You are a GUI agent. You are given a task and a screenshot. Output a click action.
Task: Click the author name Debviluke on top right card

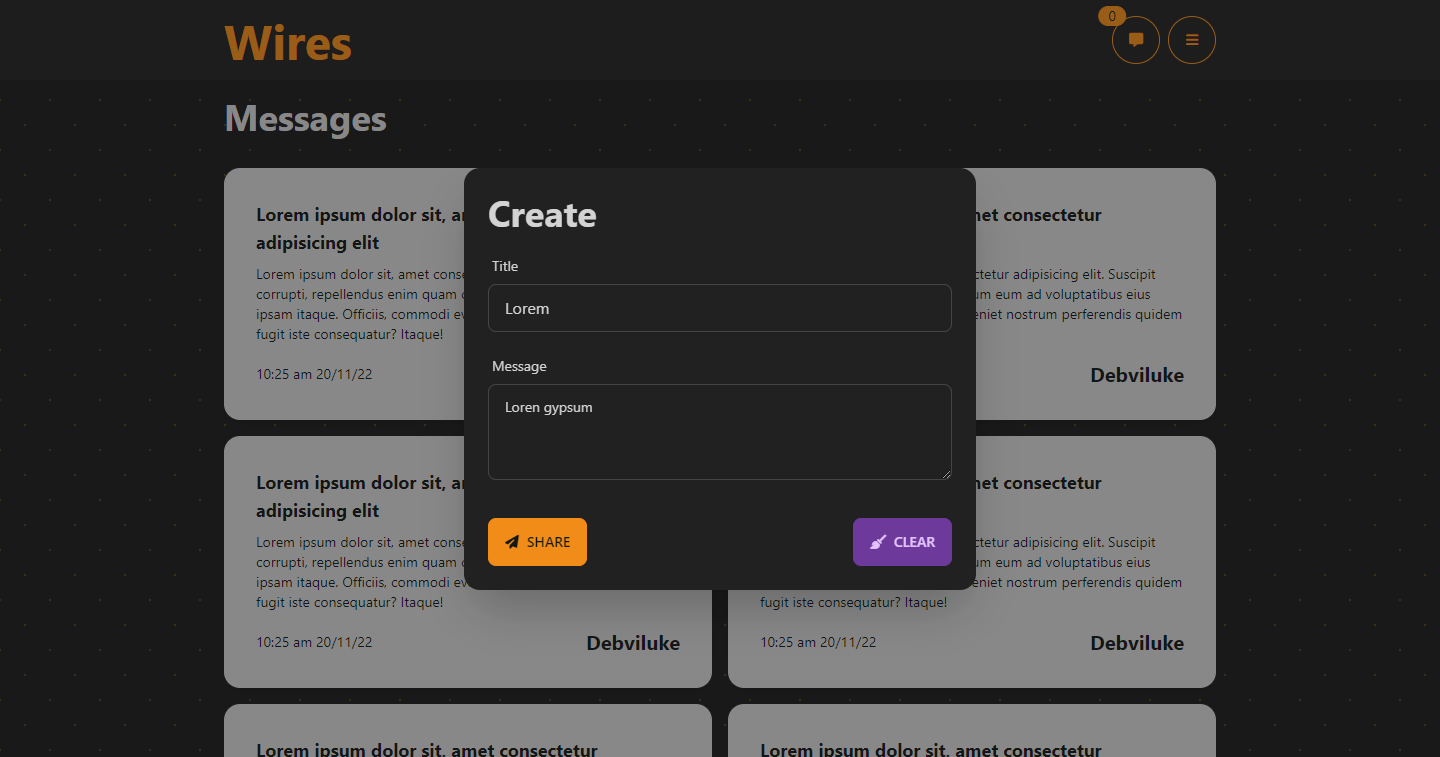[x=1136, y=375]
